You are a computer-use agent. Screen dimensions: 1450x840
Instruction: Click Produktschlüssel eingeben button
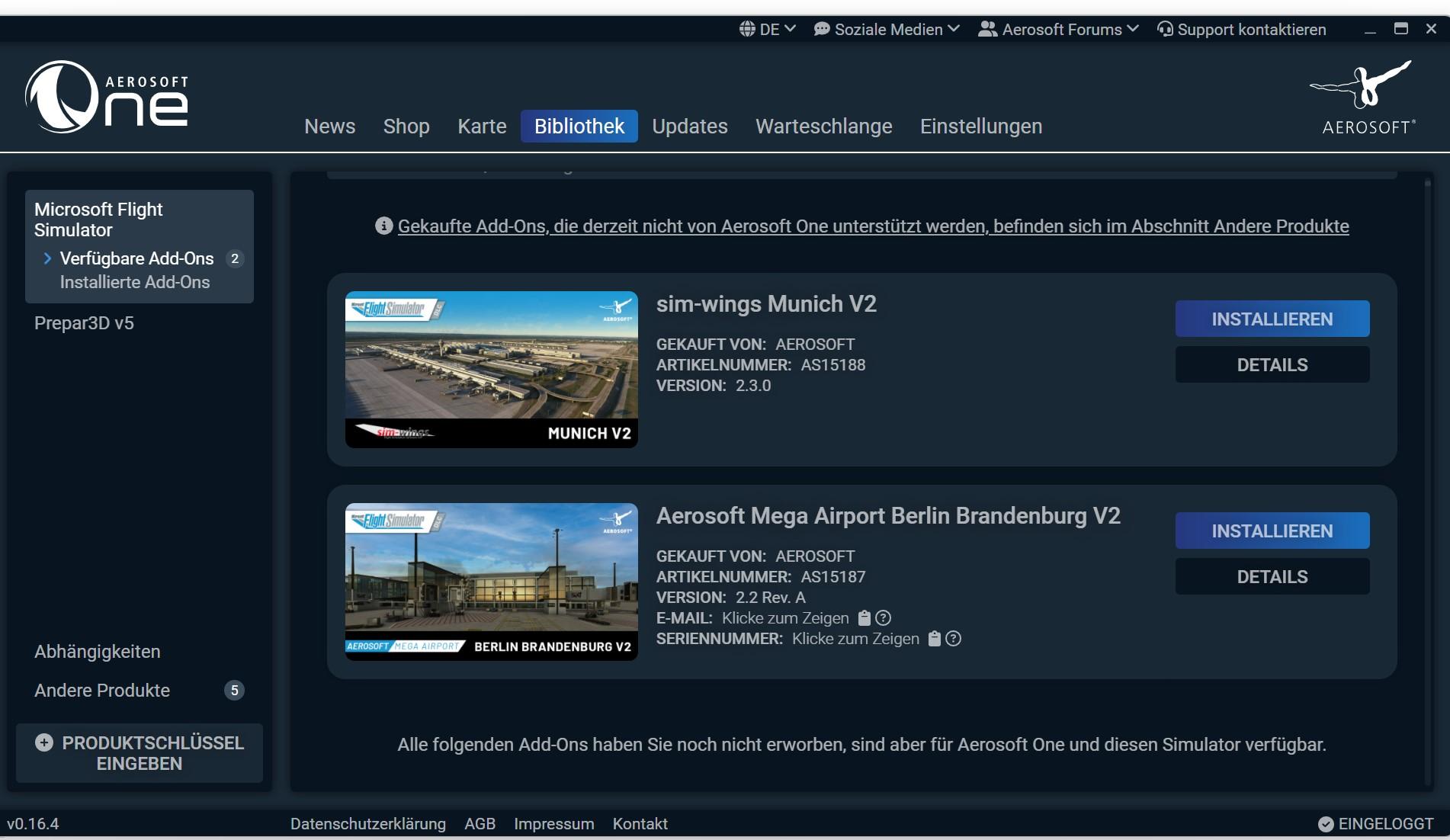tap(140, 753)
